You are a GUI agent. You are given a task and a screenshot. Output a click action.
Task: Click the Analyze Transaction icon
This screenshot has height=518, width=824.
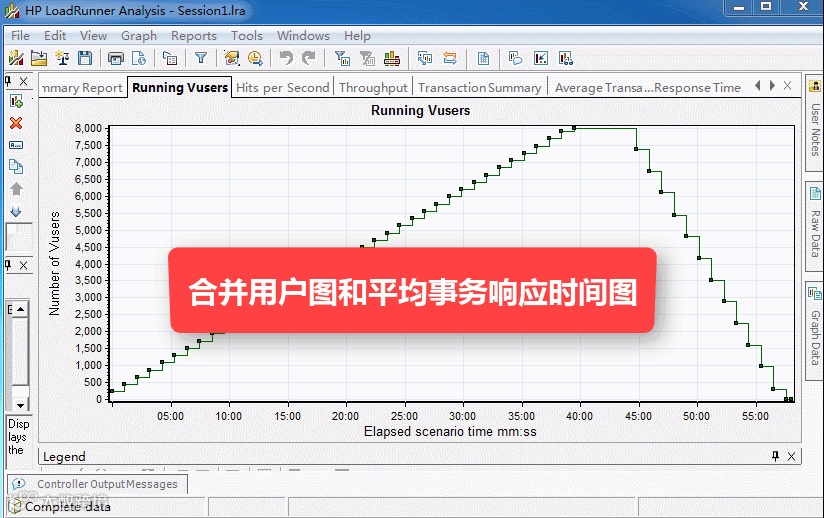click(x=232, y=58)
